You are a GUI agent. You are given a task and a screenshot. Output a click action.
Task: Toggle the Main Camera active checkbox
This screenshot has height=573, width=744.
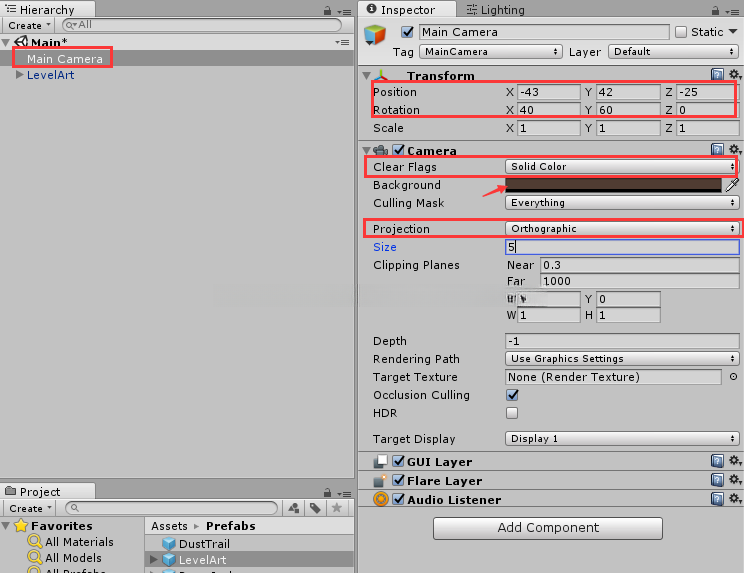[407, 32]
